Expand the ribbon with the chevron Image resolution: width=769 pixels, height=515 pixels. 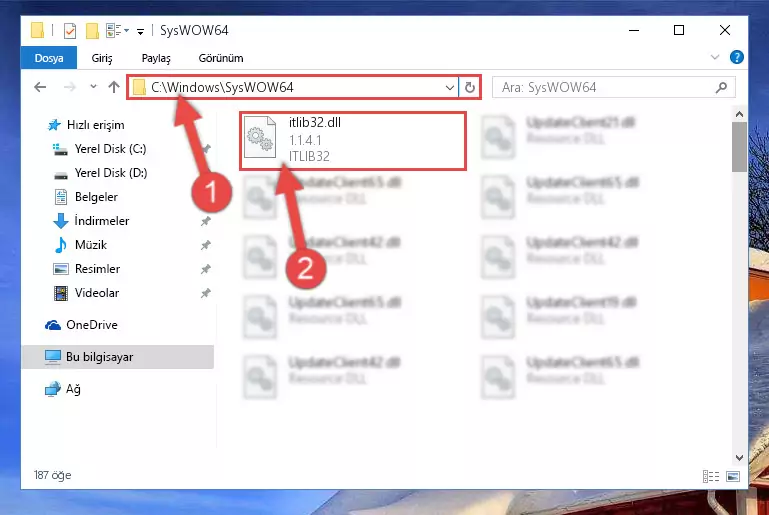pyautogui.click(x=715, y=57)
